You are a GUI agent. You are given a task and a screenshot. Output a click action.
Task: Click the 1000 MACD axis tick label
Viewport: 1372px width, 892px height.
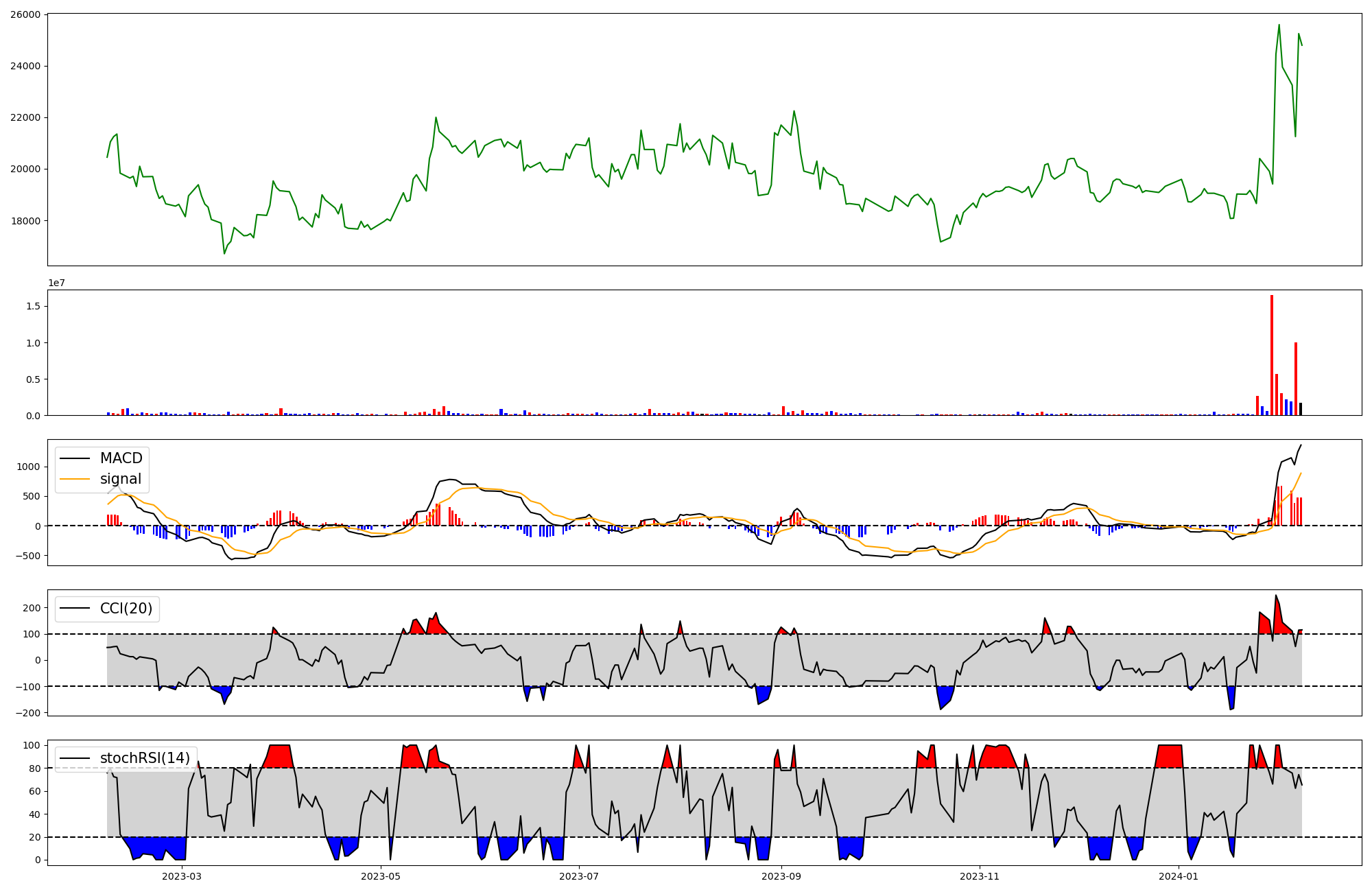29,467
